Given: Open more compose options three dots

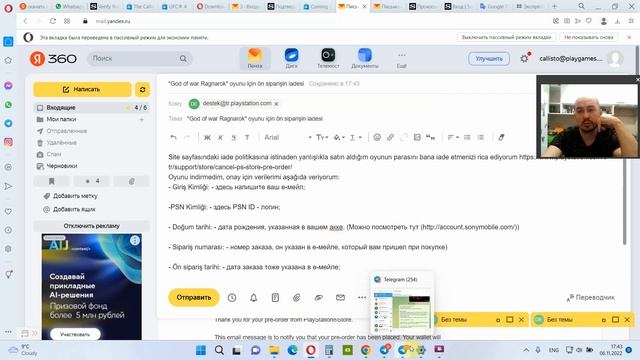Looking at the screenshot, I should (362, 298).
